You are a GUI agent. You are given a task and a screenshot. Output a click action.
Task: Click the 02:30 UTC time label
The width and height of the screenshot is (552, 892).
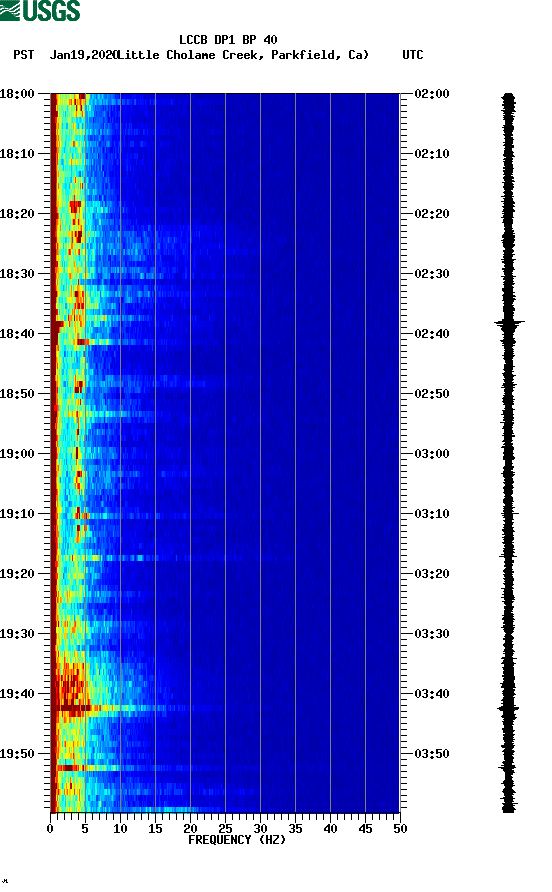(x=432, y=274)
